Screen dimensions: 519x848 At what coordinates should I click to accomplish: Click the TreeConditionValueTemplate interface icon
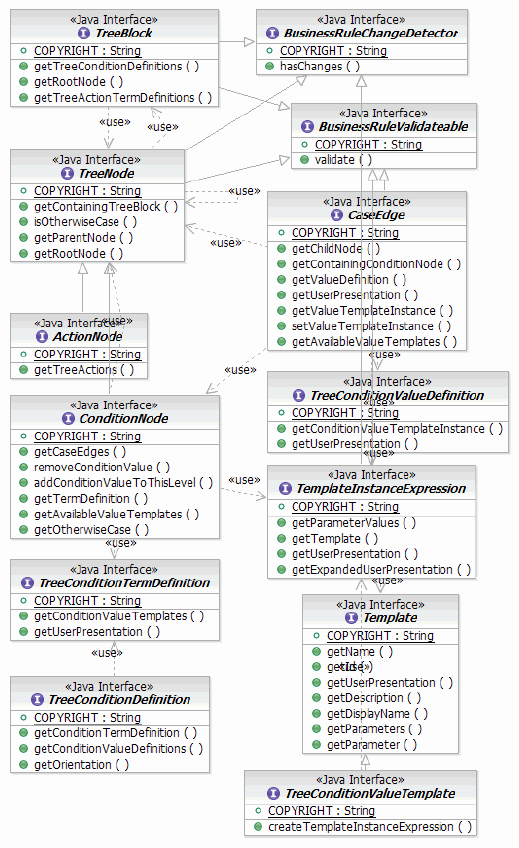coord(274,793)
